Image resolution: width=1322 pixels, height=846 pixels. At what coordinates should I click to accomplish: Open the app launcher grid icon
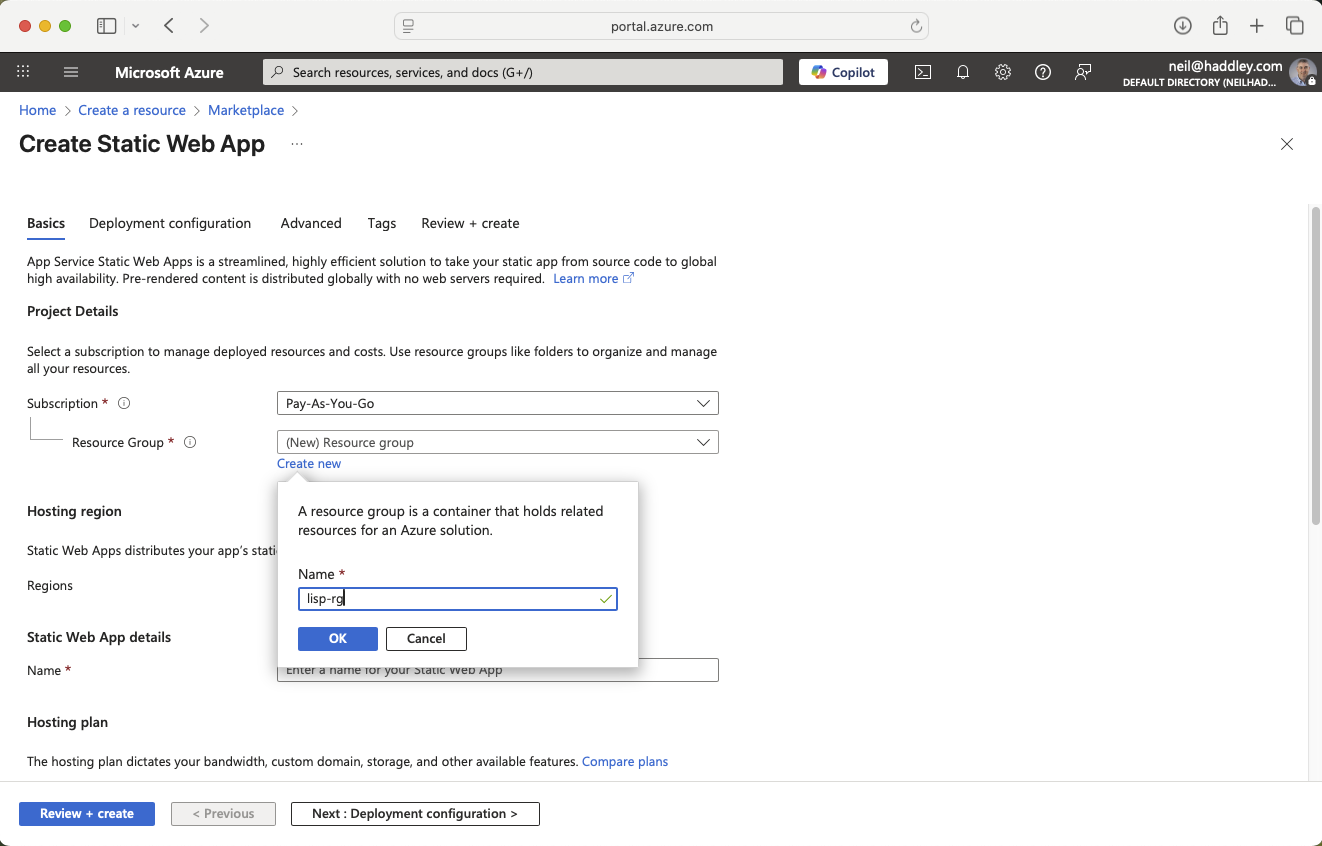point(22,72)
